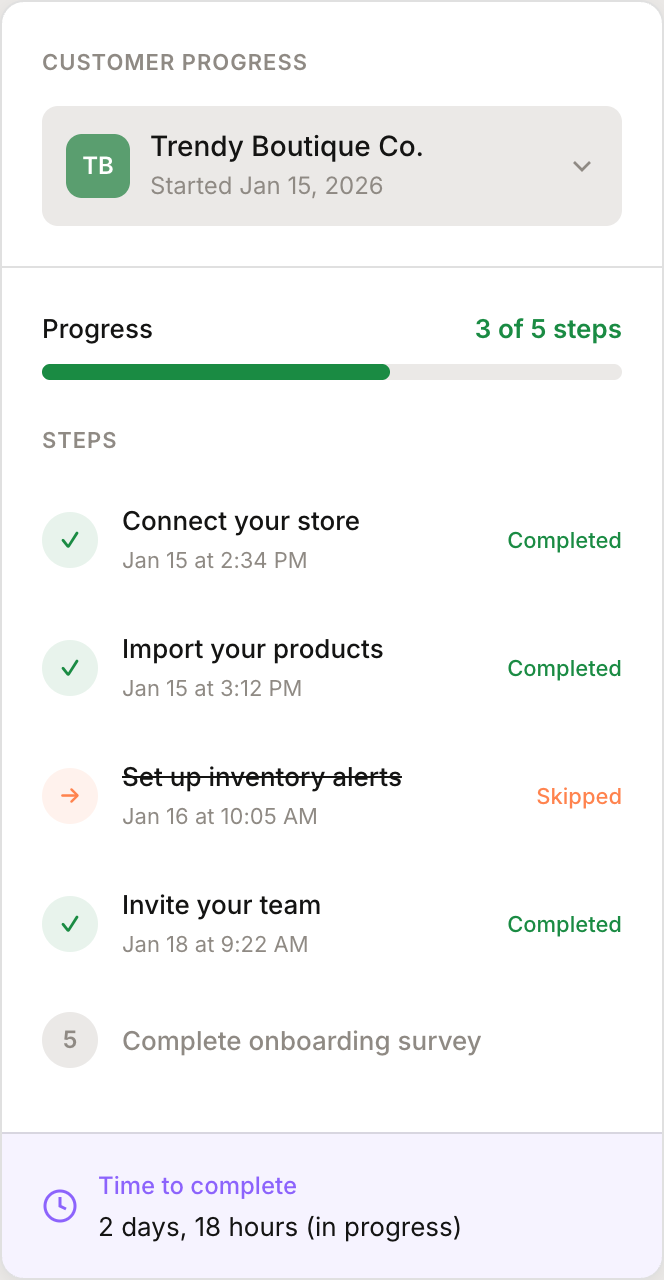Click the TB company avatar badge

[x=98, y=166]
